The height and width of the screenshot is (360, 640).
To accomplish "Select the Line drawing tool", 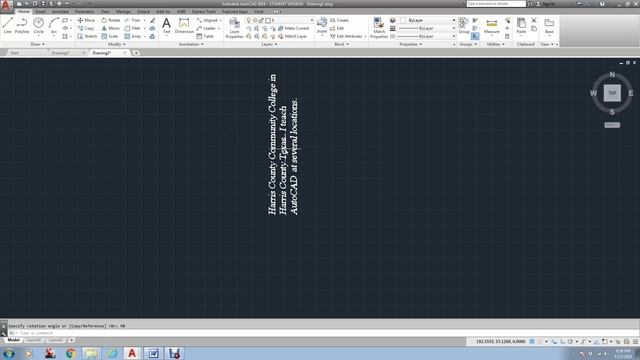I will (x=7, y=25).
